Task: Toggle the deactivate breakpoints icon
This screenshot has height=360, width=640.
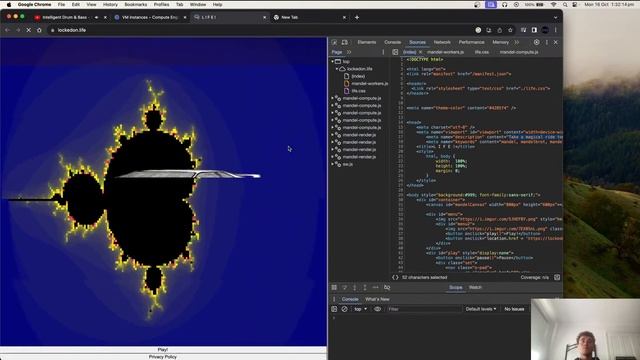Action: pyautogui.click(x=387, y=288)
